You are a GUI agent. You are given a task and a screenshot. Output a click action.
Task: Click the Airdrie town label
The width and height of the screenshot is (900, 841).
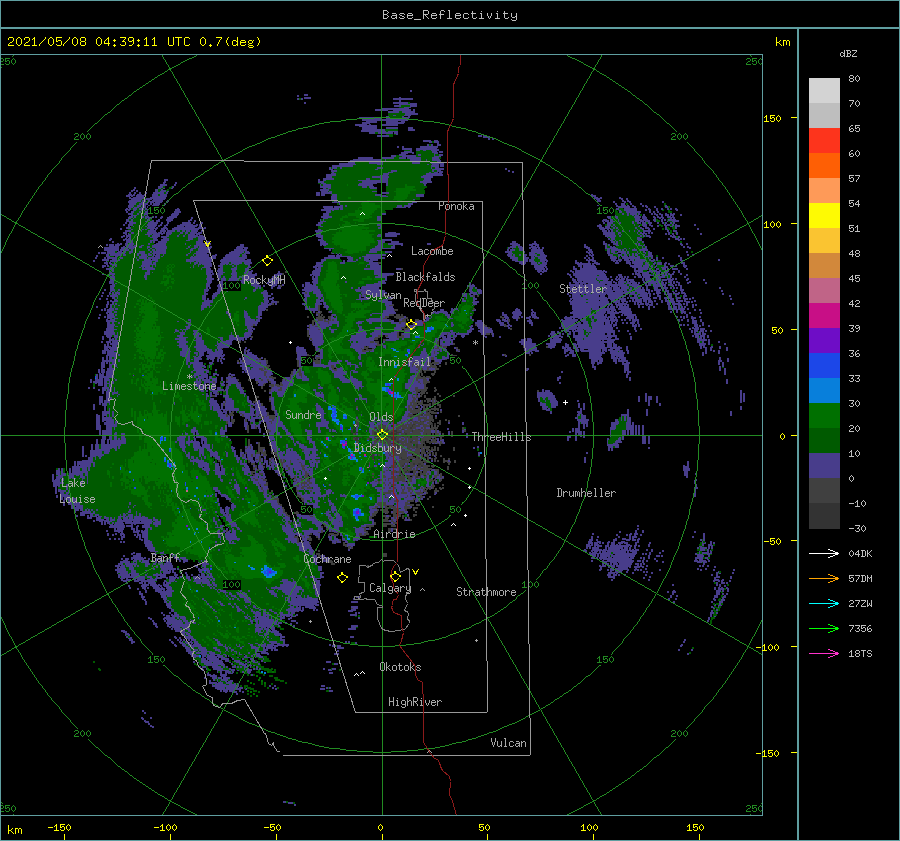pos(394,534)
